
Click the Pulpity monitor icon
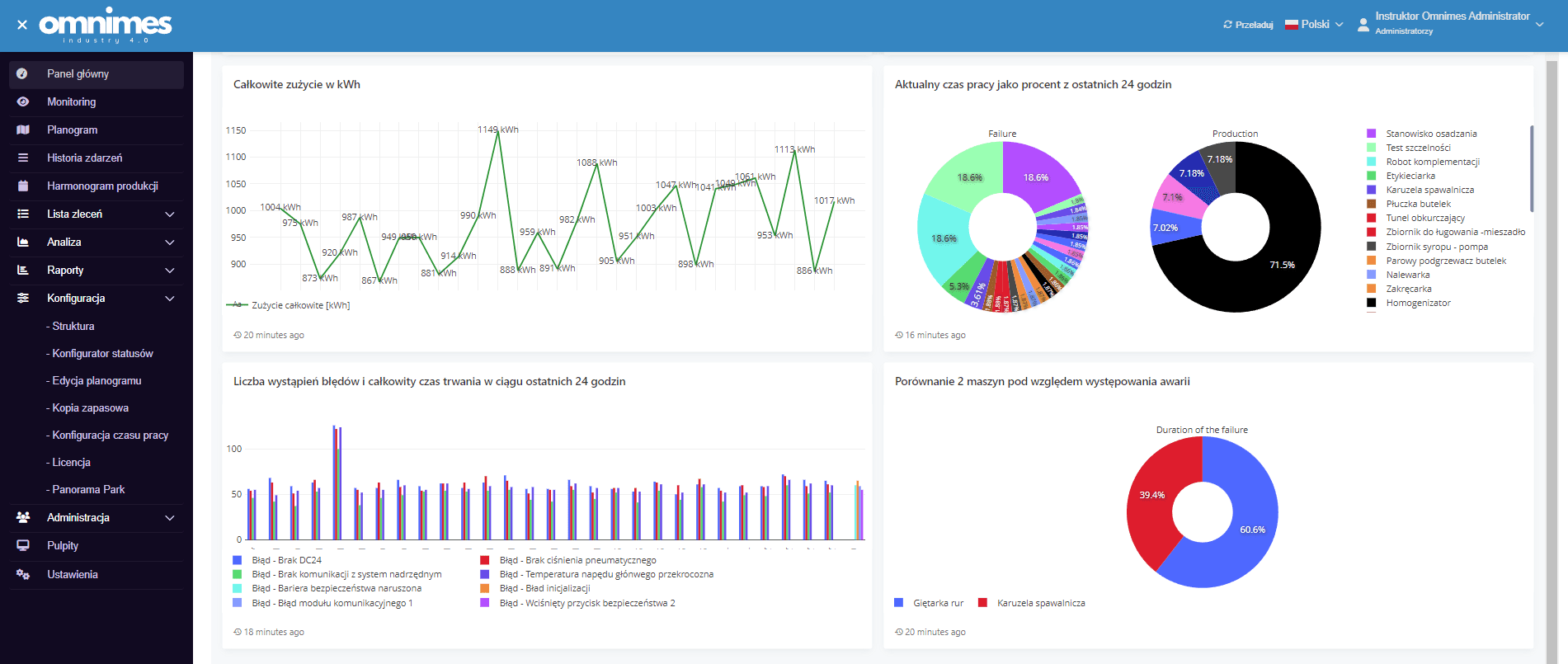pyautogui.click(x=22, y=545)
